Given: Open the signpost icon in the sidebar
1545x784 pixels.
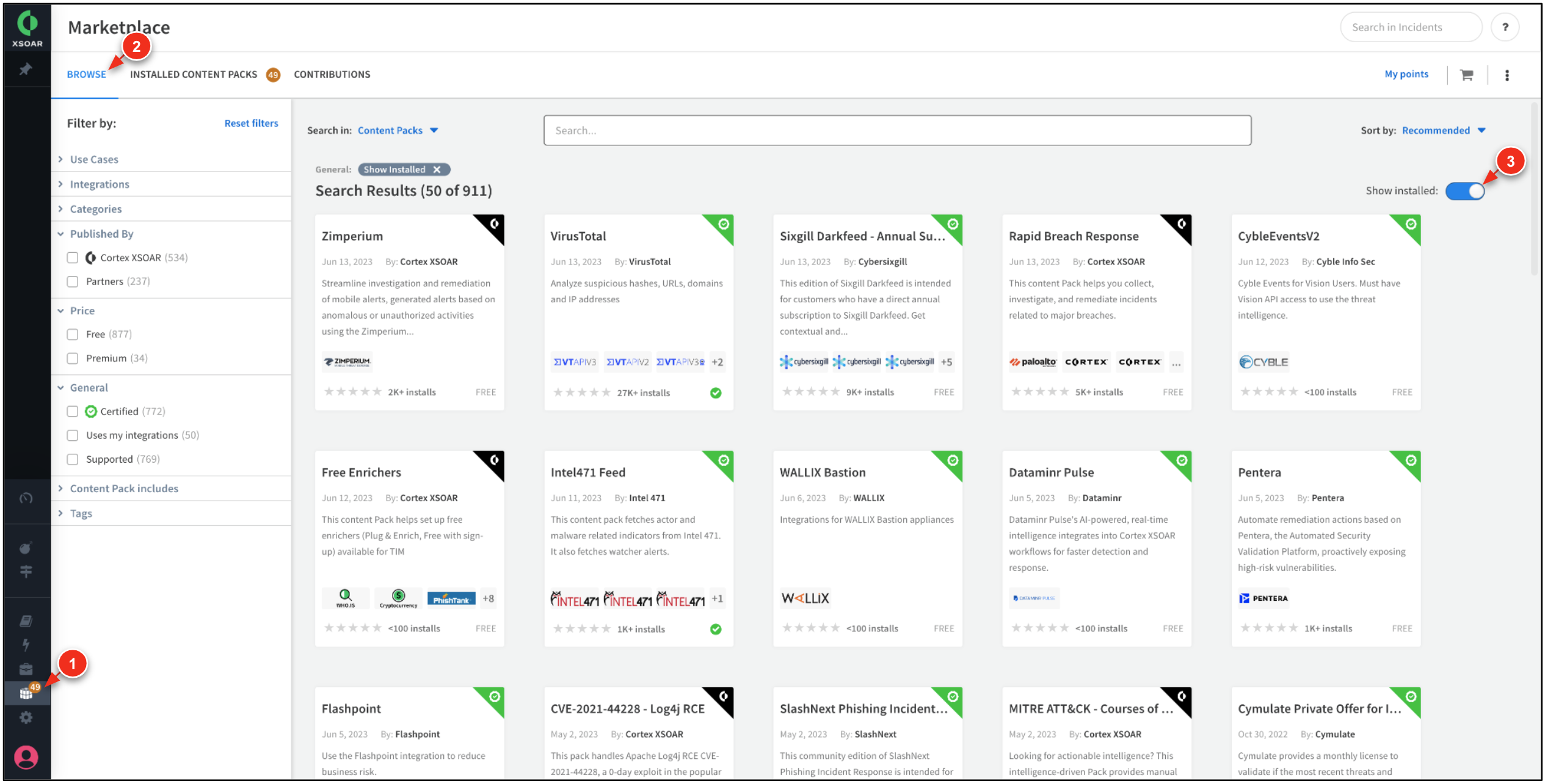Looking at the screenshot, I should tap(26, 572).
